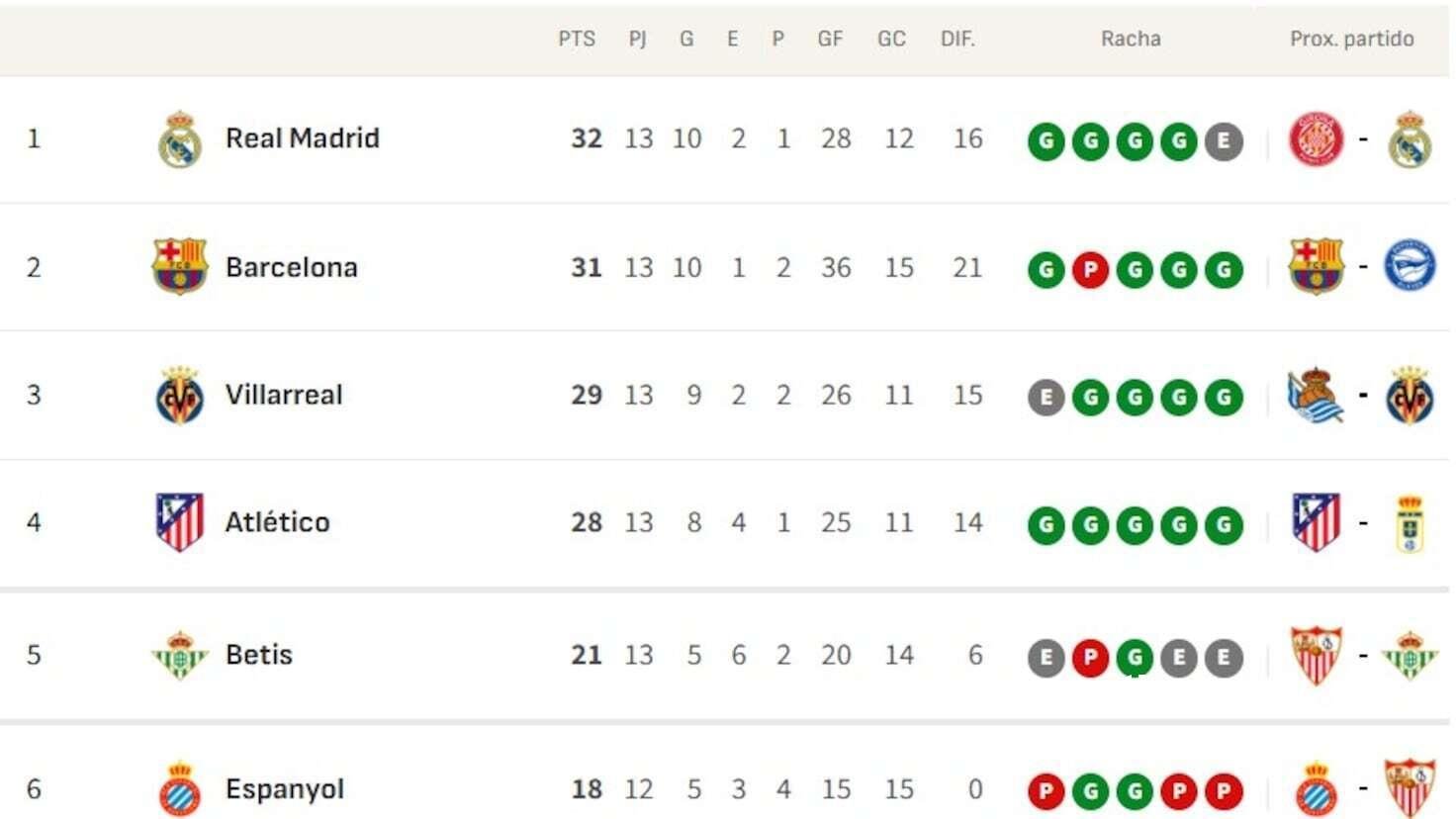The width and height of the screenshot is (1456, 819).
Task: Click Real Madrid's gray E streak badge
Action: point(1224,141)
